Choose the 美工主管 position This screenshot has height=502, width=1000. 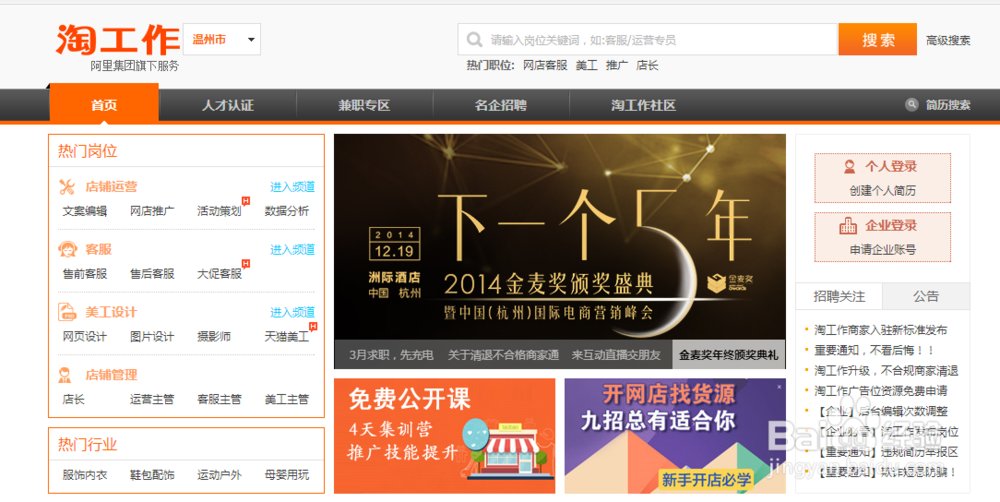point(287,399)
